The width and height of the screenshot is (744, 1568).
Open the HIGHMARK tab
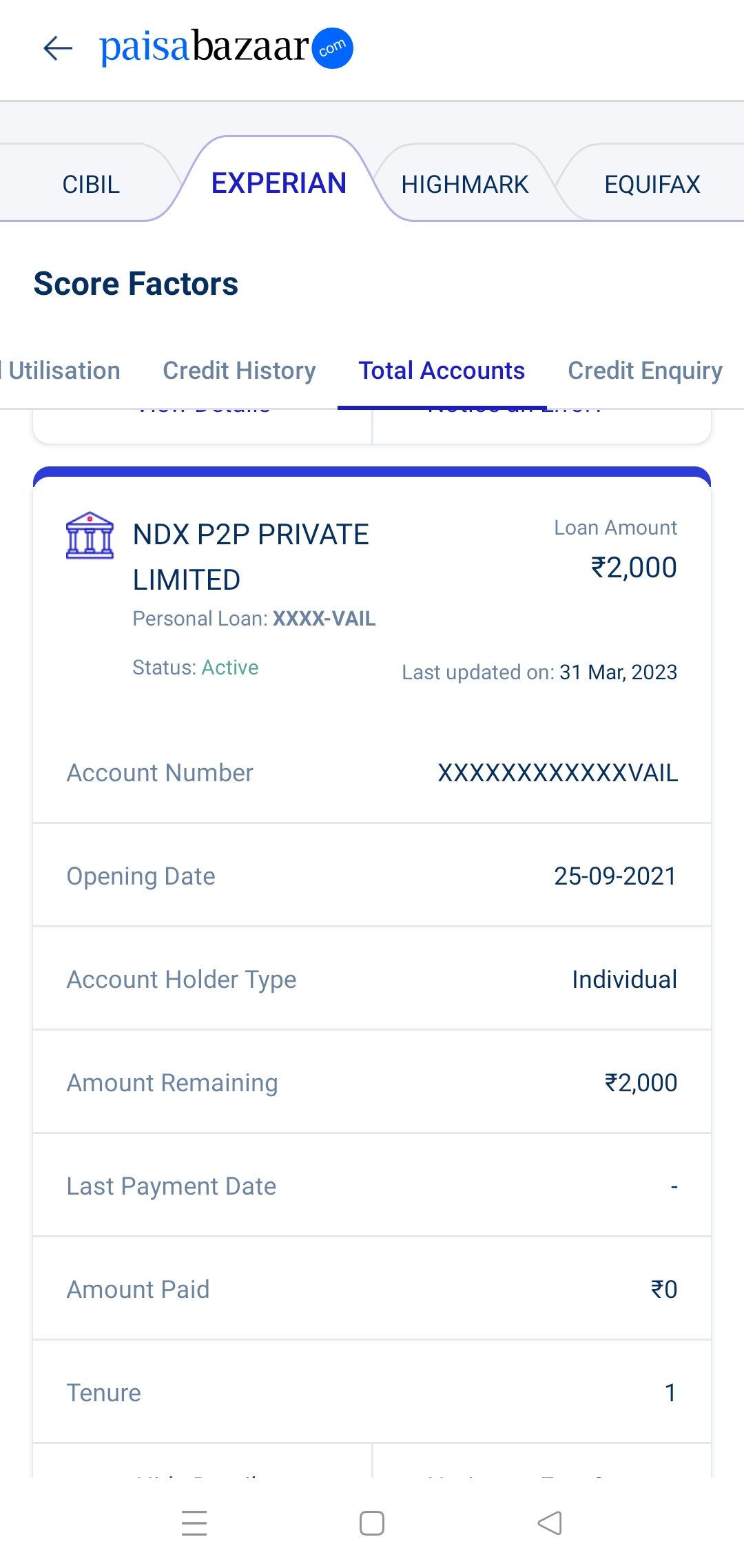465,185
